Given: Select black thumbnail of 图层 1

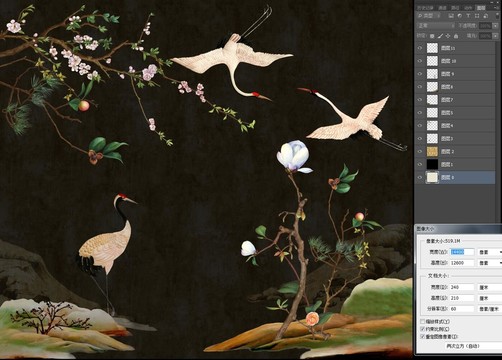Looking at the screenshot, I should pyautogui.click(x=432, y=164).
